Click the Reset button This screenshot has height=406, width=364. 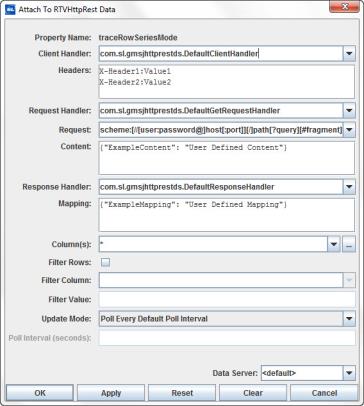point(182,393)
